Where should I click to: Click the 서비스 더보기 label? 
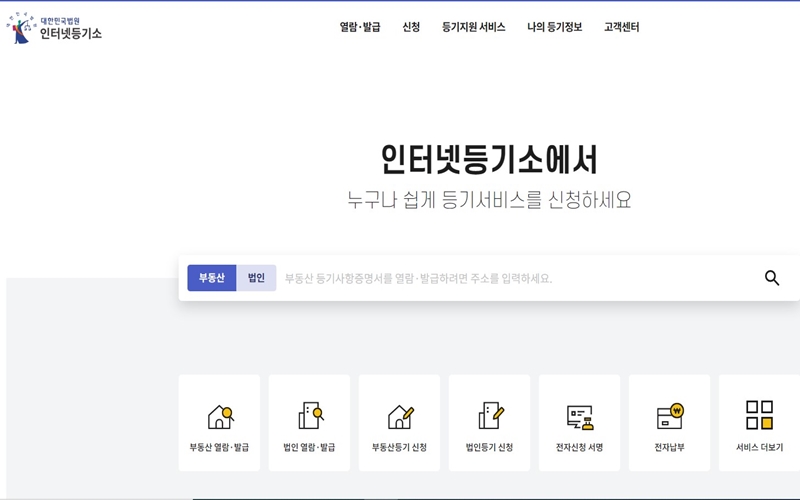[760, 447]
